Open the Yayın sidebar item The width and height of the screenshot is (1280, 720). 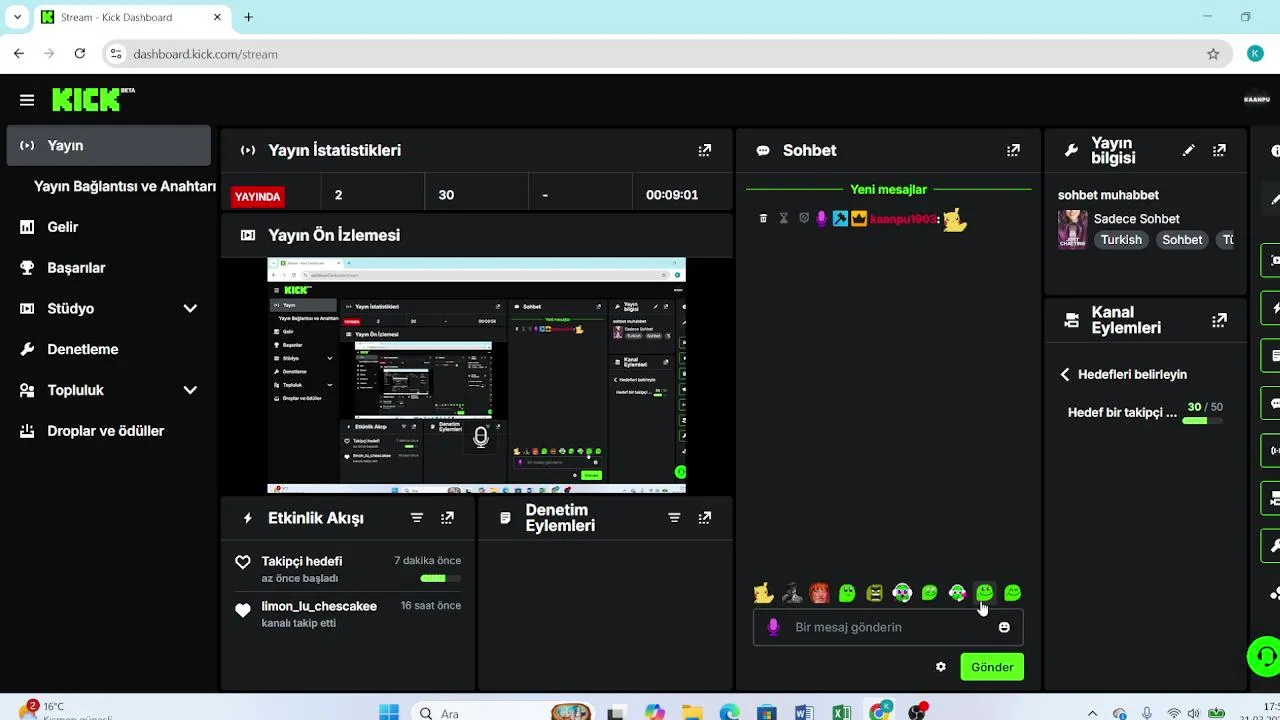click(109, 145)
